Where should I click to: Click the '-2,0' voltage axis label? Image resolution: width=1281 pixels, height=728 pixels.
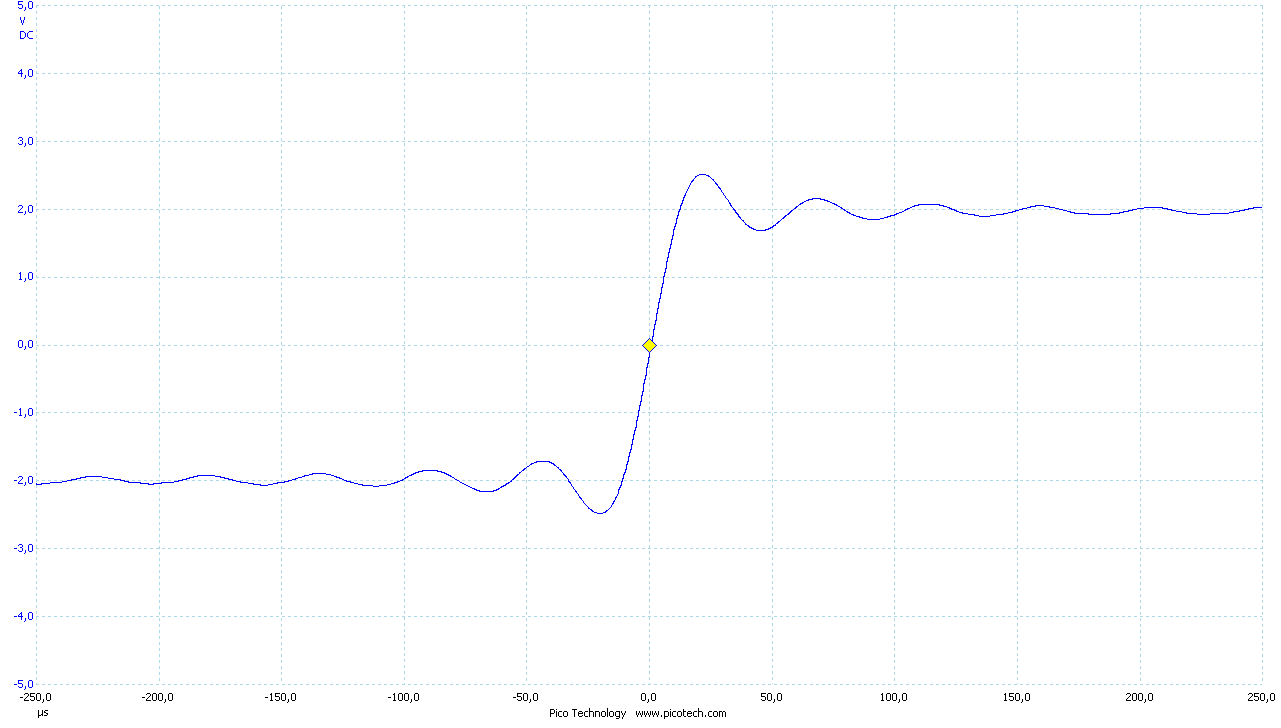tap(24, 480)
